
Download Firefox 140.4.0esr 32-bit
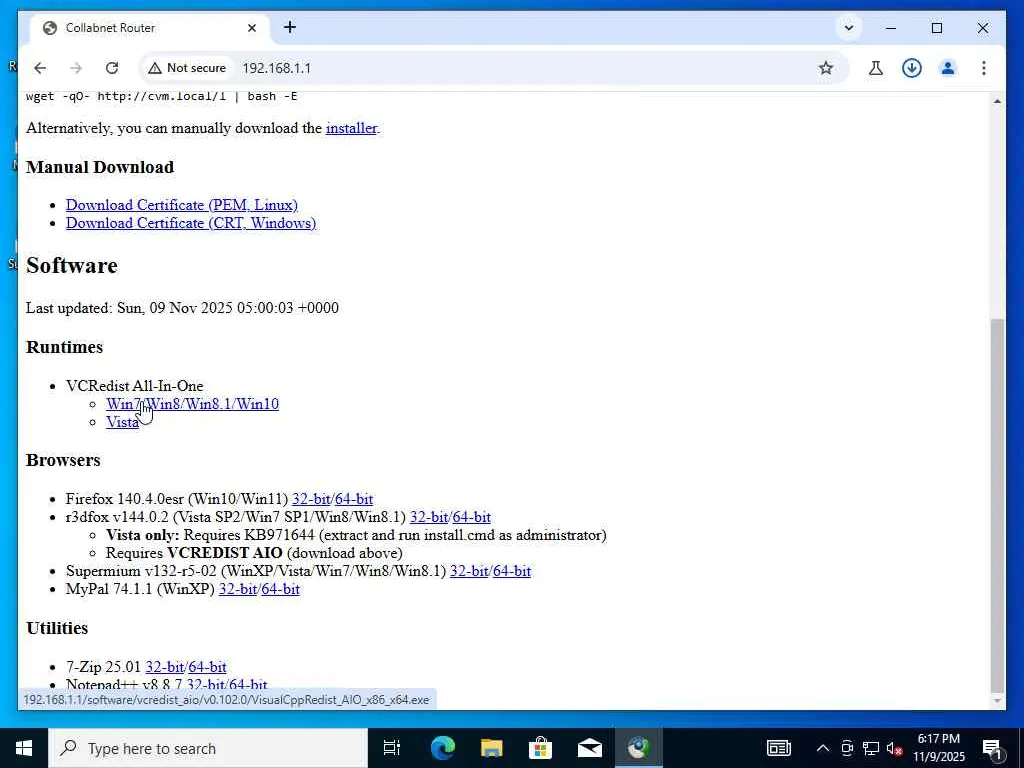coord(311,499)
